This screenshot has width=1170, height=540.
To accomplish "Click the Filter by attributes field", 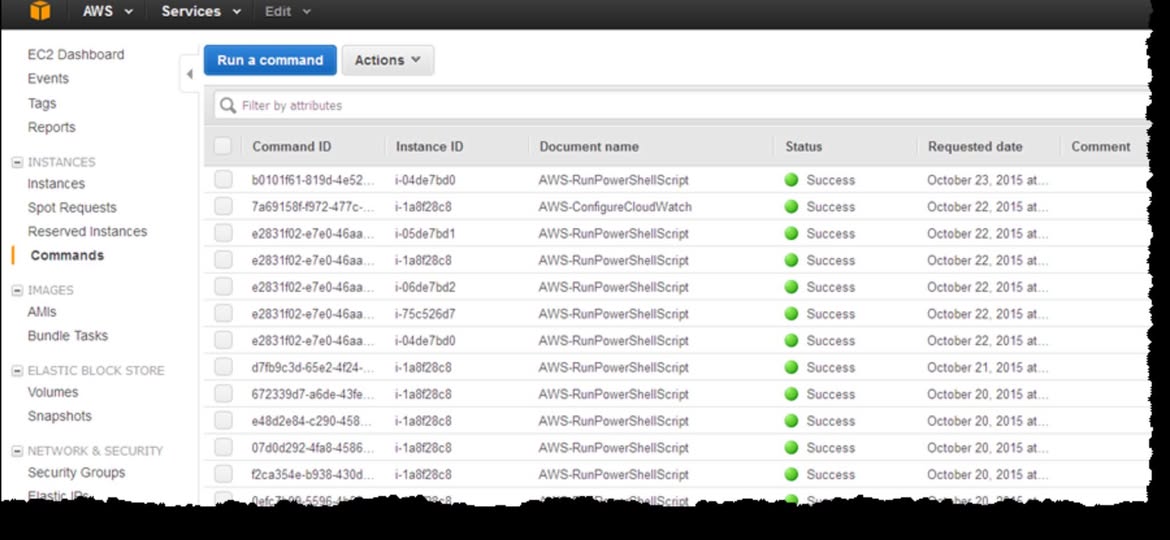I will (683, 106).
